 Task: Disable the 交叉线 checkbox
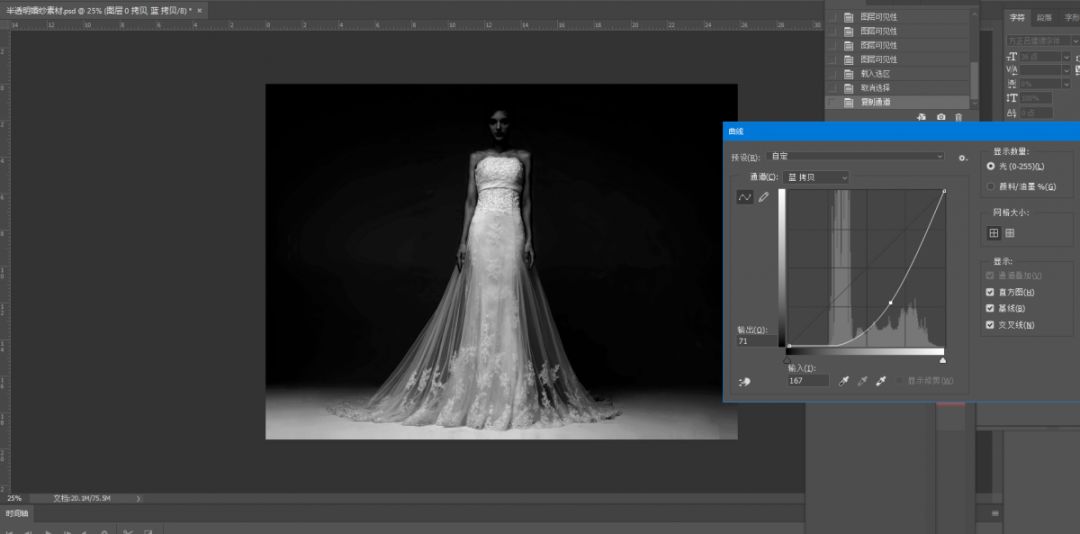(990, 325)
